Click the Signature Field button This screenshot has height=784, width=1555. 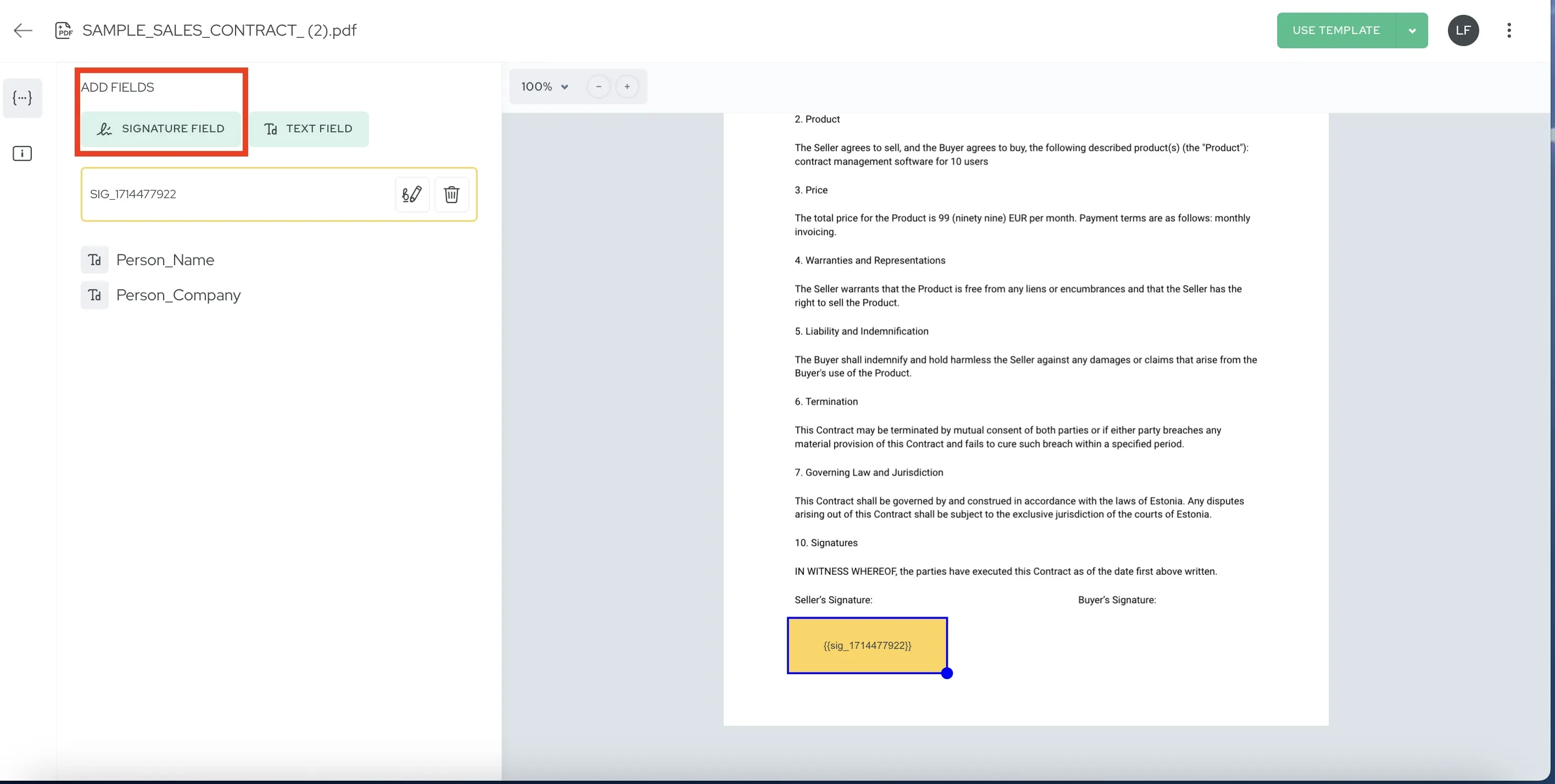coord(161,128)
